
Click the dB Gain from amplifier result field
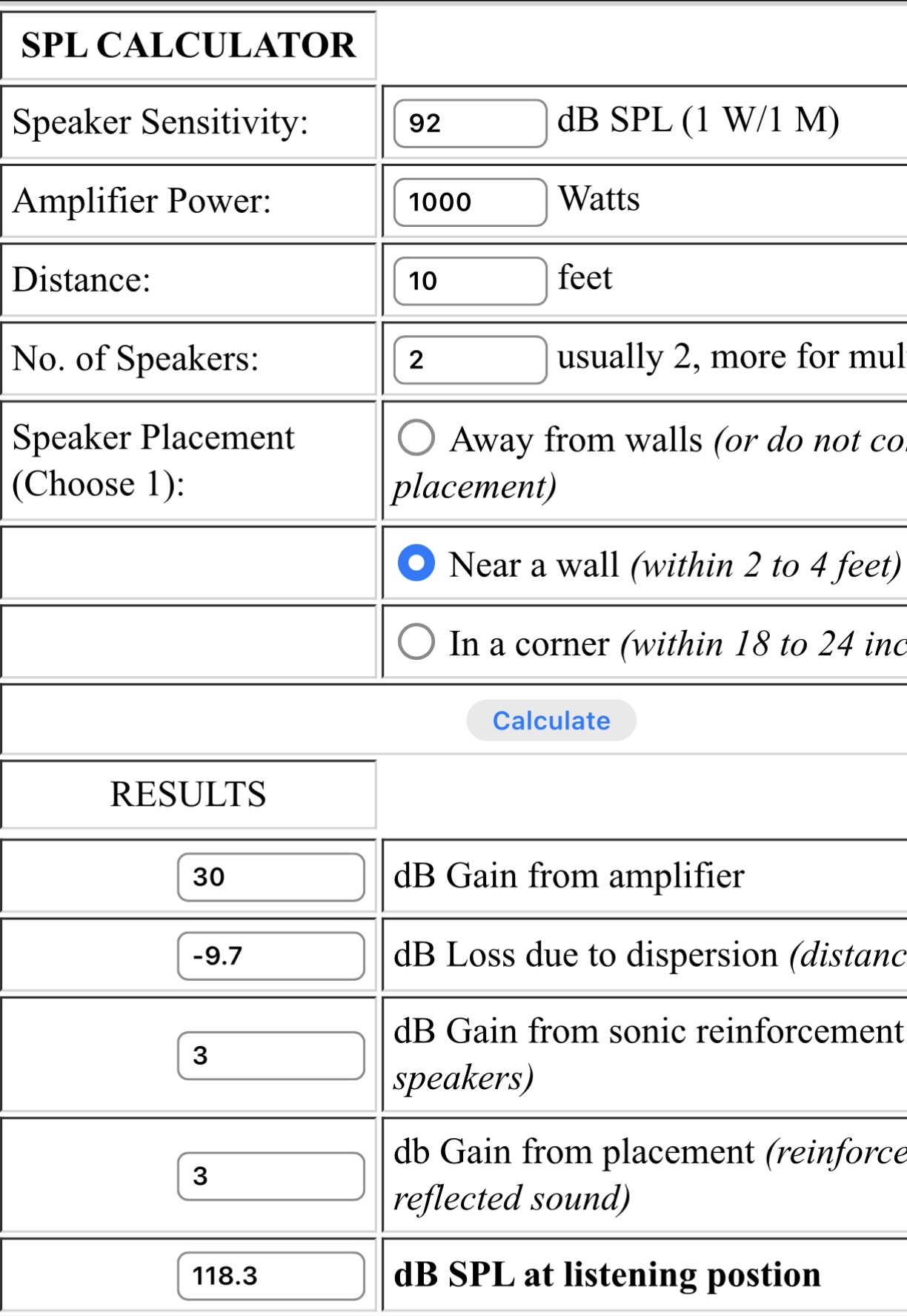[270, 877]
